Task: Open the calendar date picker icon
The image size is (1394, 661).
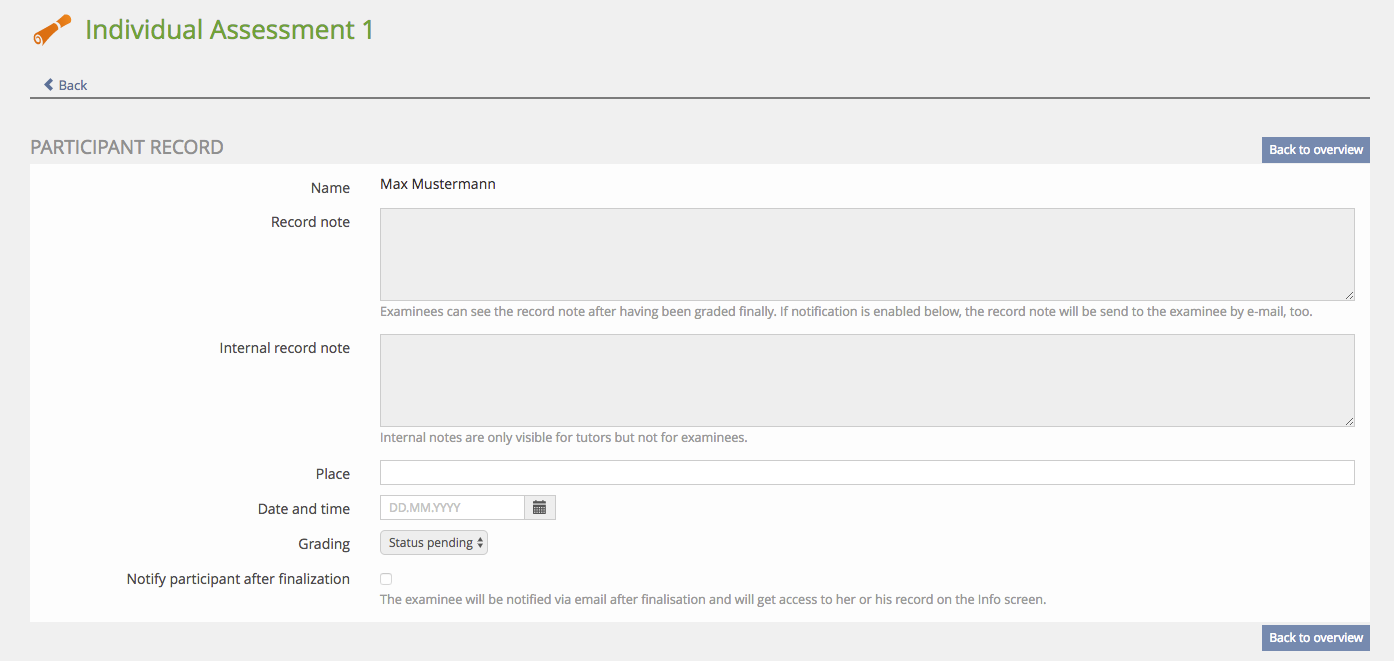Action: (x=540, y=508)
